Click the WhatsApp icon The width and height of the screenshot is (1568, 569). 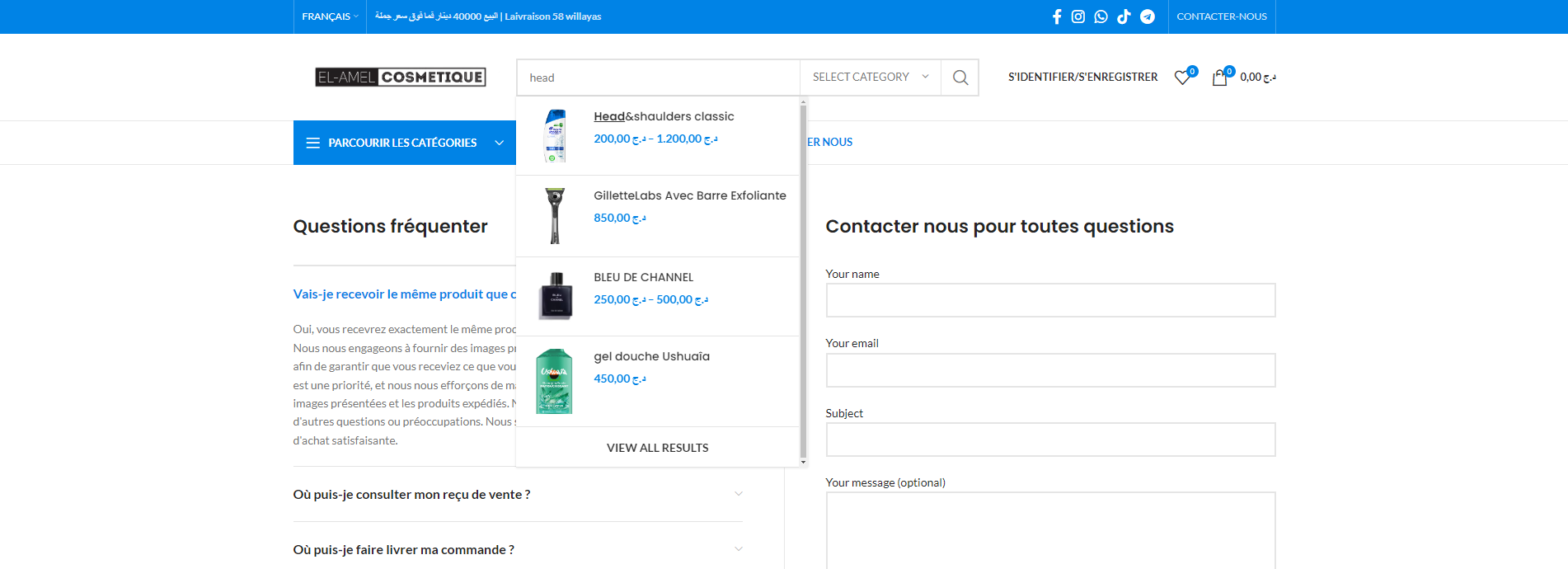tap(1101, 16)
